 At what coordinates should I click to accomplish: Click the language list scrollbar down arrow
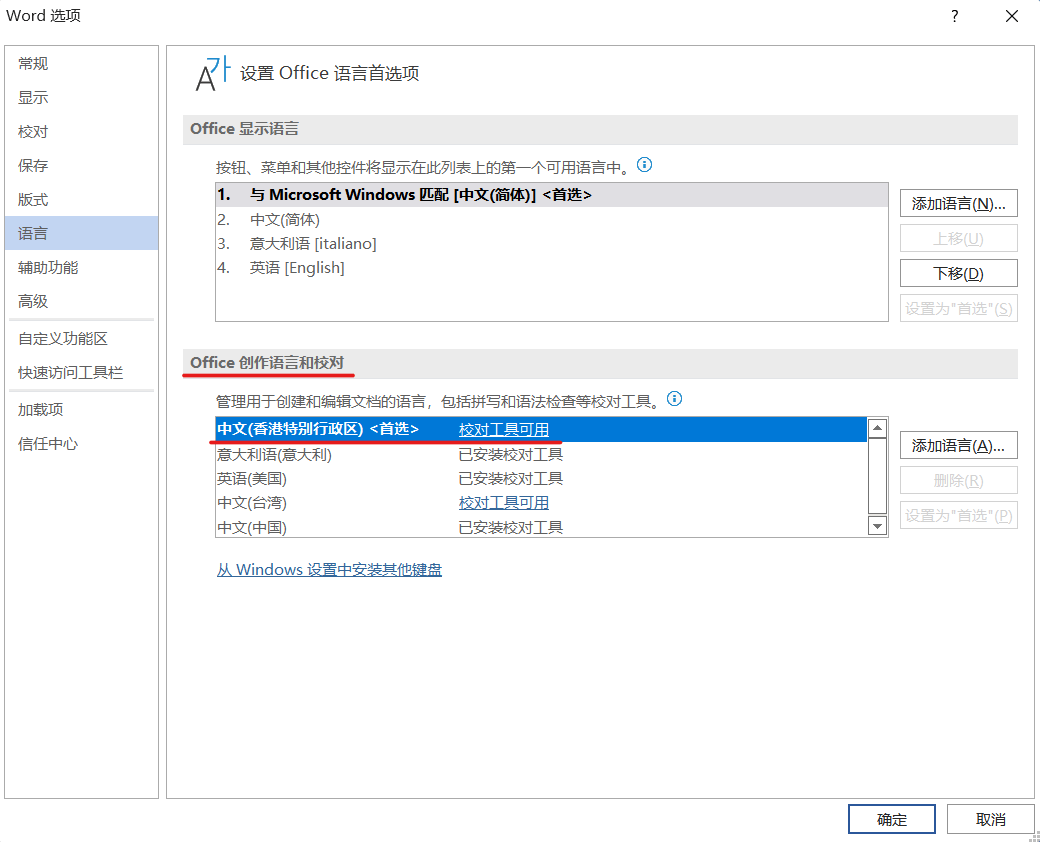(877, 525)
